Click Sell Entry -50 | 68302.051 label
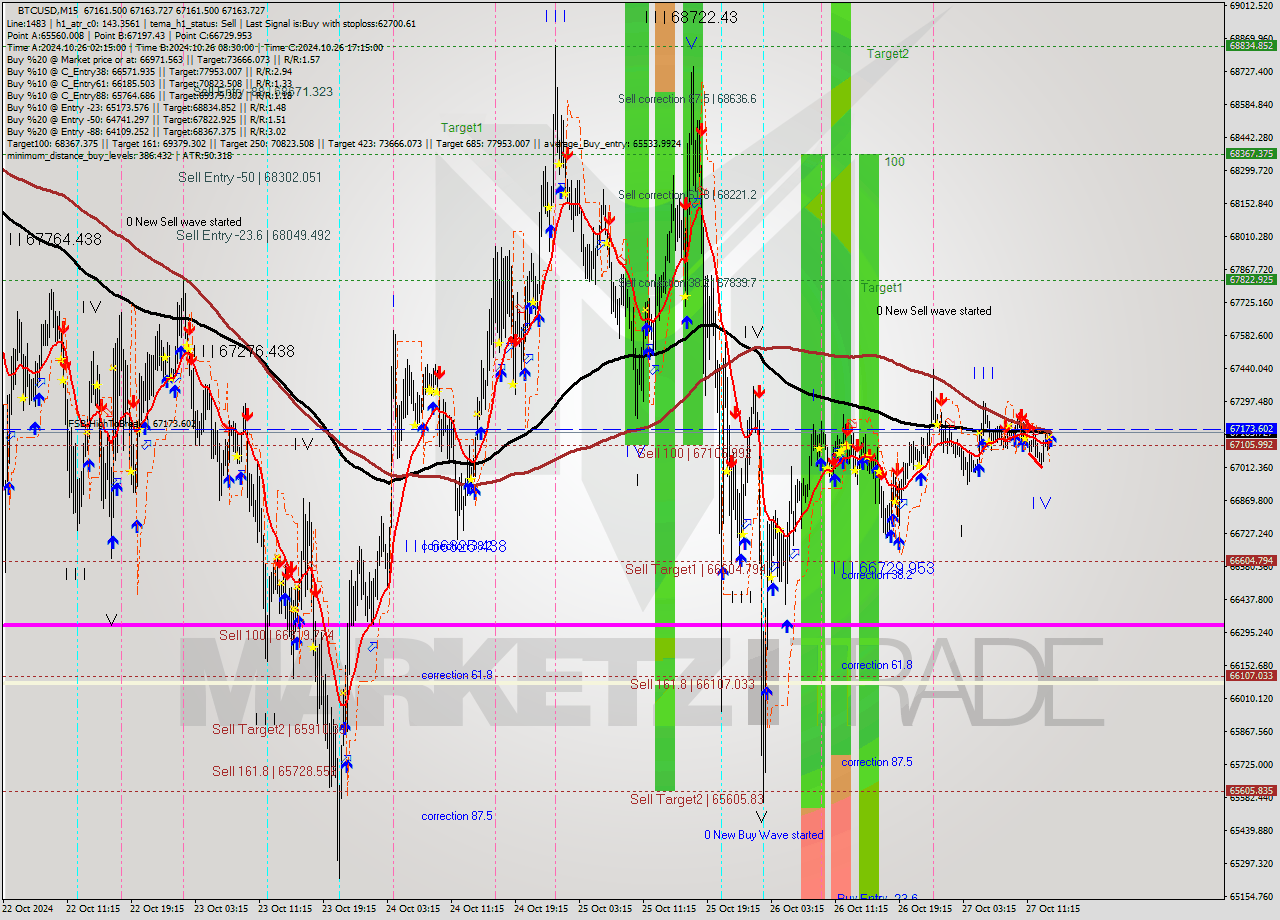 tap(250, 177)
